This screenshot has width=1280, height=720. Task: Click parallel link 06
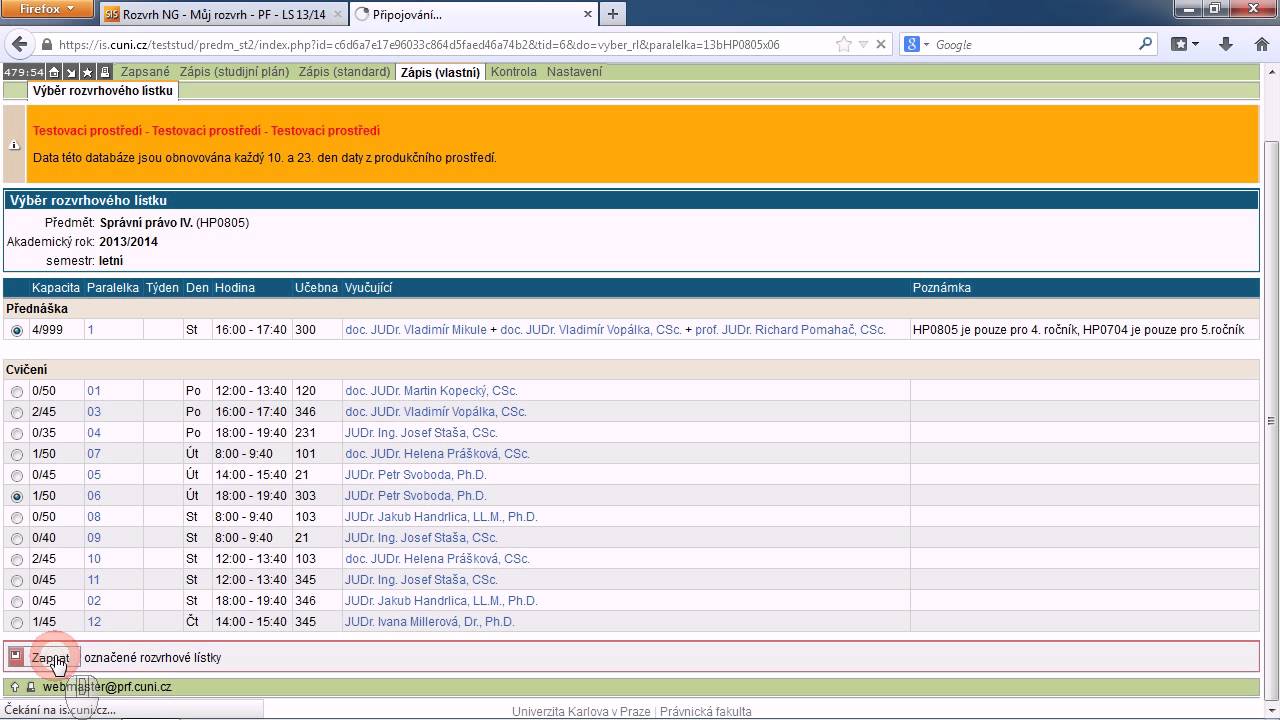[94, 496]
